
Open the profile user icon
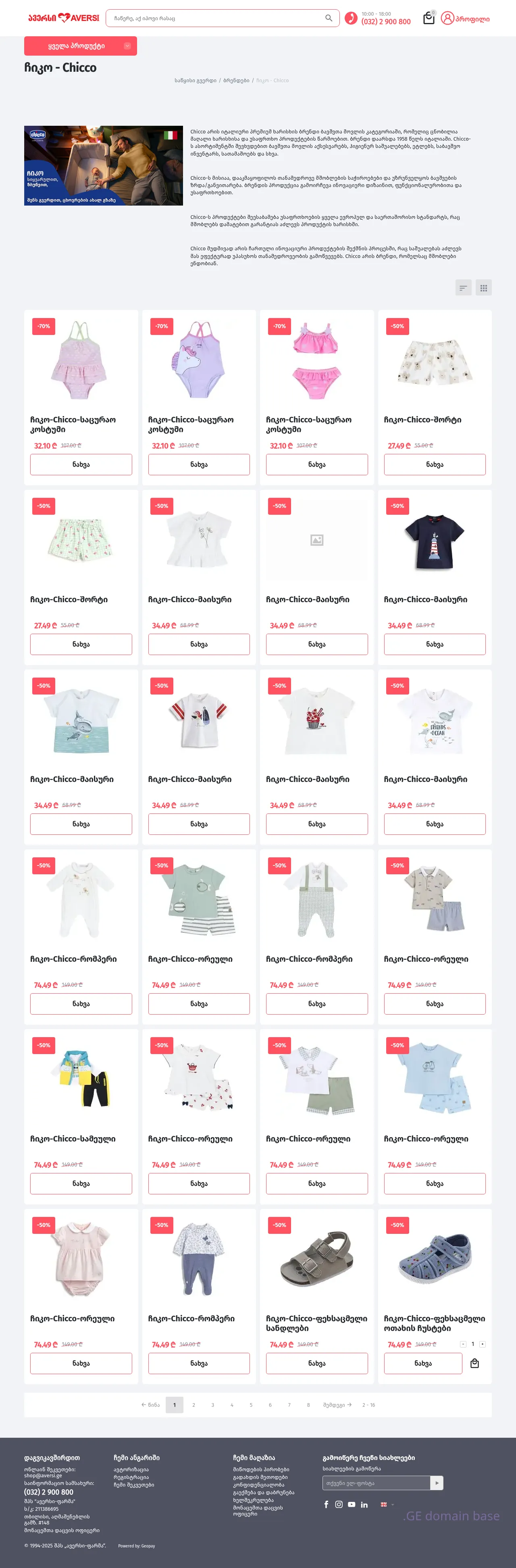pos(447,18)
